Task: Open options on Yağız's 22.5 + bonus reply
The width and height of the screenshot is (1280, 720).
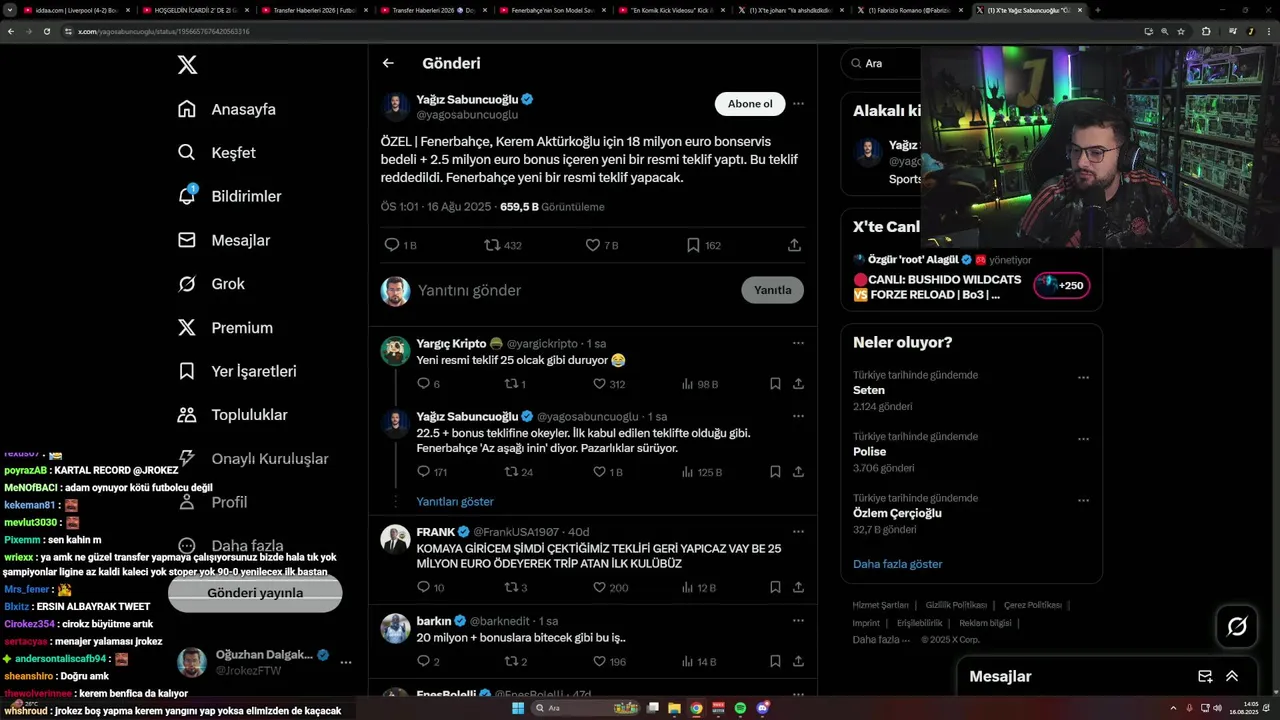Action: coord(798,416)
